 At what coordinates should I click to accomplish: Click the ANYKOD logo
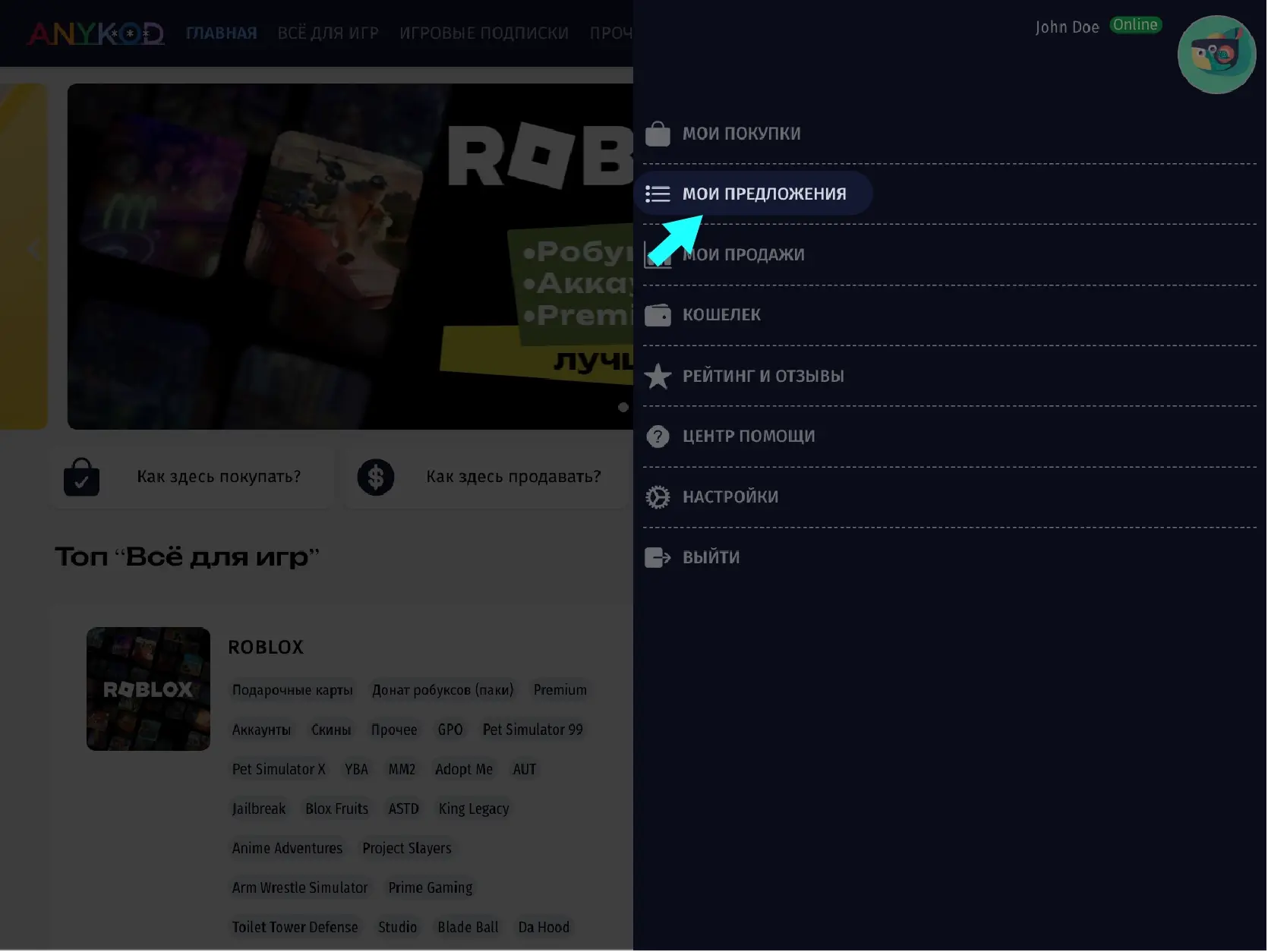[x=96, y=33]
